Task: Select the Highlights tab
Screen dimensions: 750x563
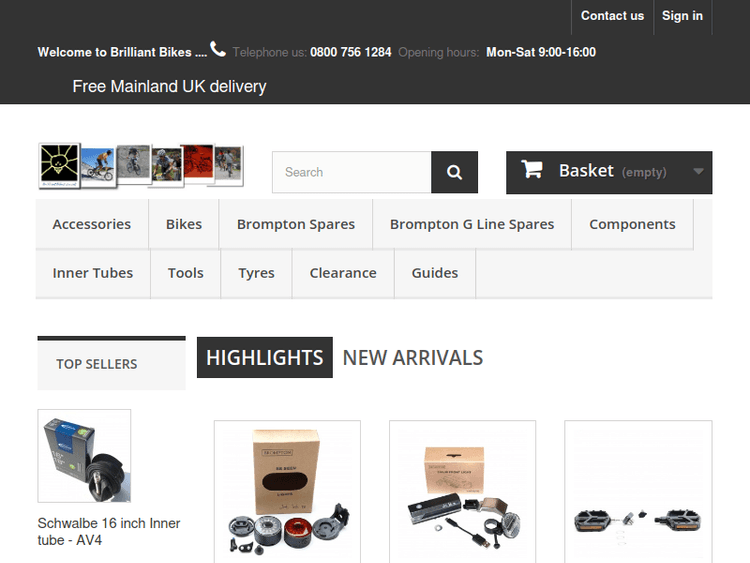Action: coord(265,358)
